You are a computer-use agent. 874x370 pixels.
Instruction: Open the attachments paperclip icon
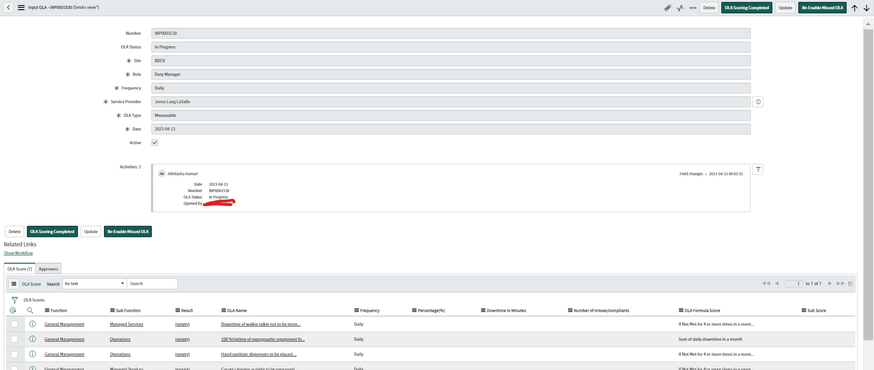tap(667, 8)
